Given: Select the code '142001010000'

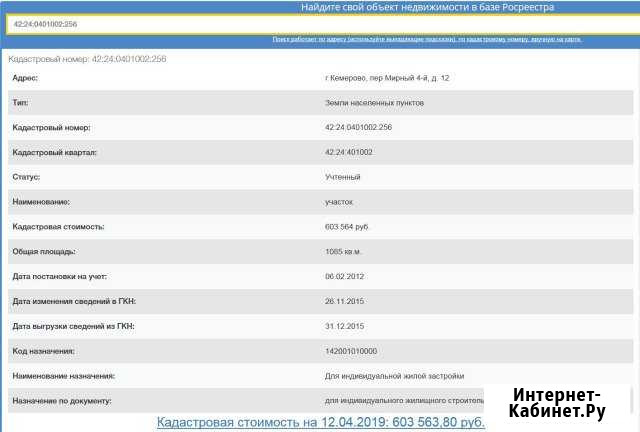Looking at the screenshot, I should (351, 351).
